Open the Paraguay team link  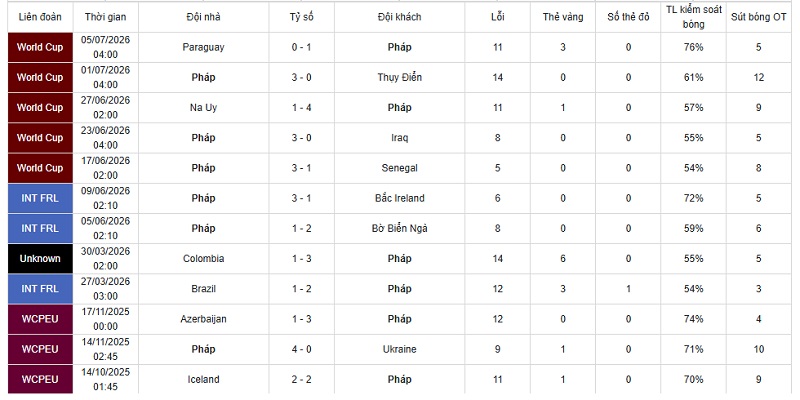pyautogui.click(x=203, y=47)
